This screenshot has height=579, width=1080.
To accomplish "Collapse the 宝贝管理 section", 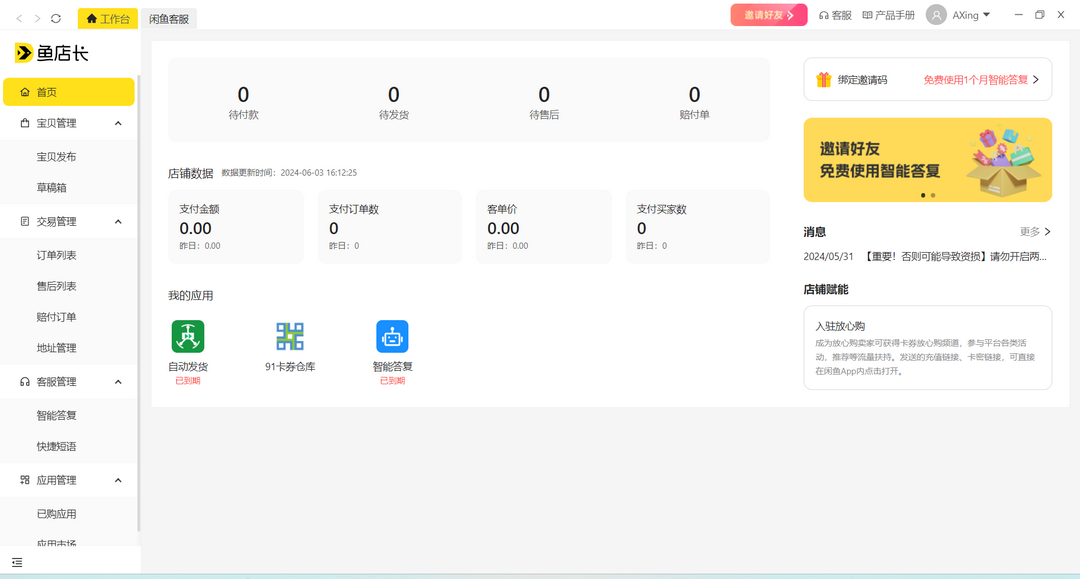I will (x=118, y=123).
